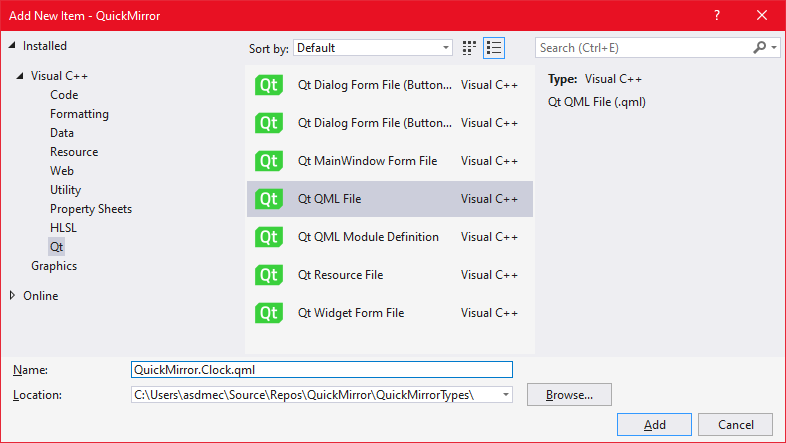Open the dialog help question mark
The image size is (786, 443).
717,16
